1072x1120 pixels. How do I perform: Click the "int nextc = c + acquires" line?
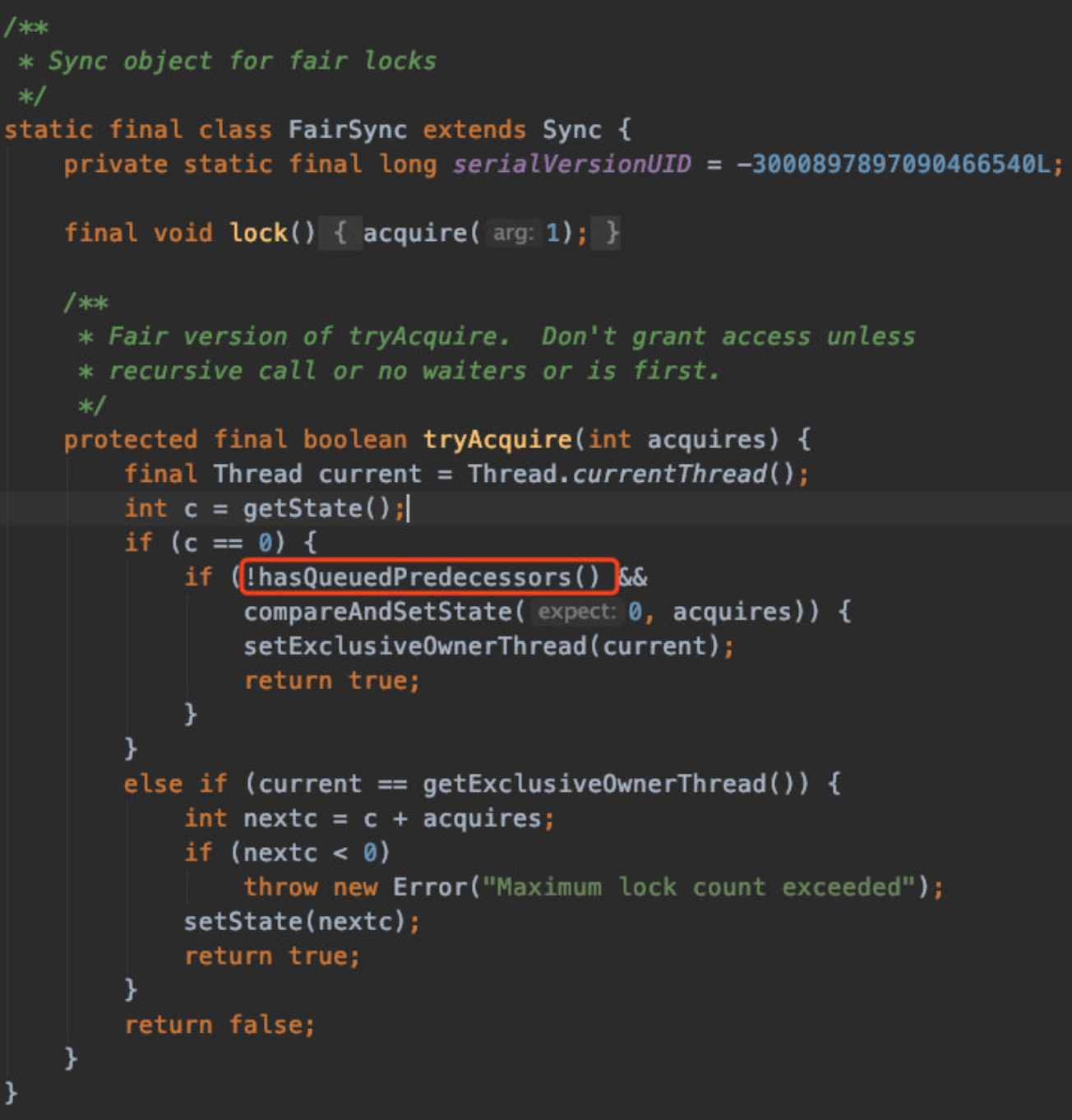[x=370, y=818]
